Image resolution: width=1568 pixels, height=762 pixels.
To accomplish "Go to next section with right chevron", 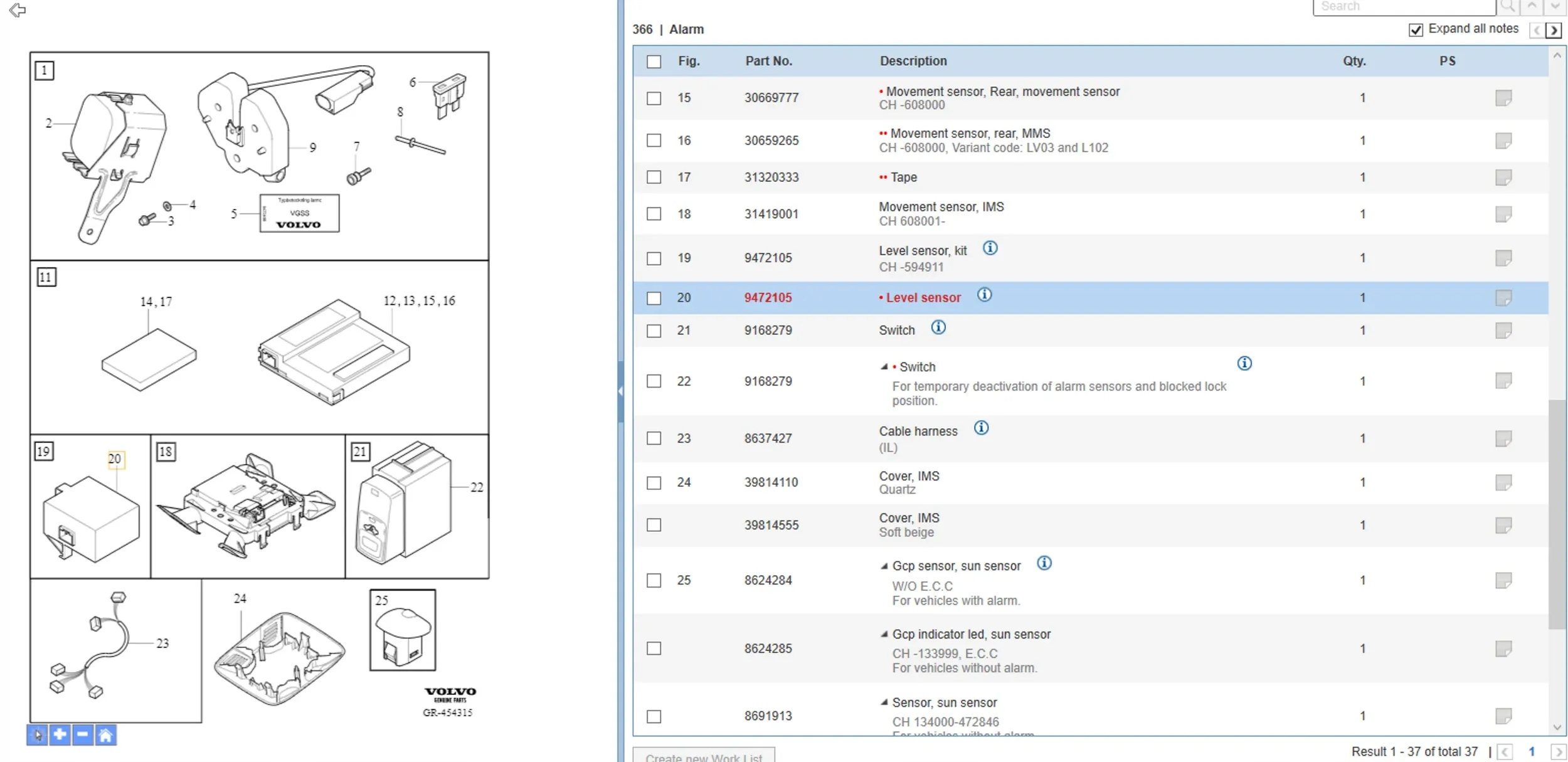I will (1553, 30).
